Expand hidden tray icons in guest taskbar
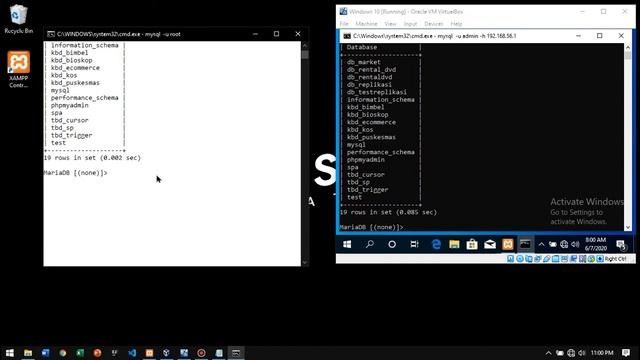The height and width of the screenshot is (360, 640). coord(541,244)
